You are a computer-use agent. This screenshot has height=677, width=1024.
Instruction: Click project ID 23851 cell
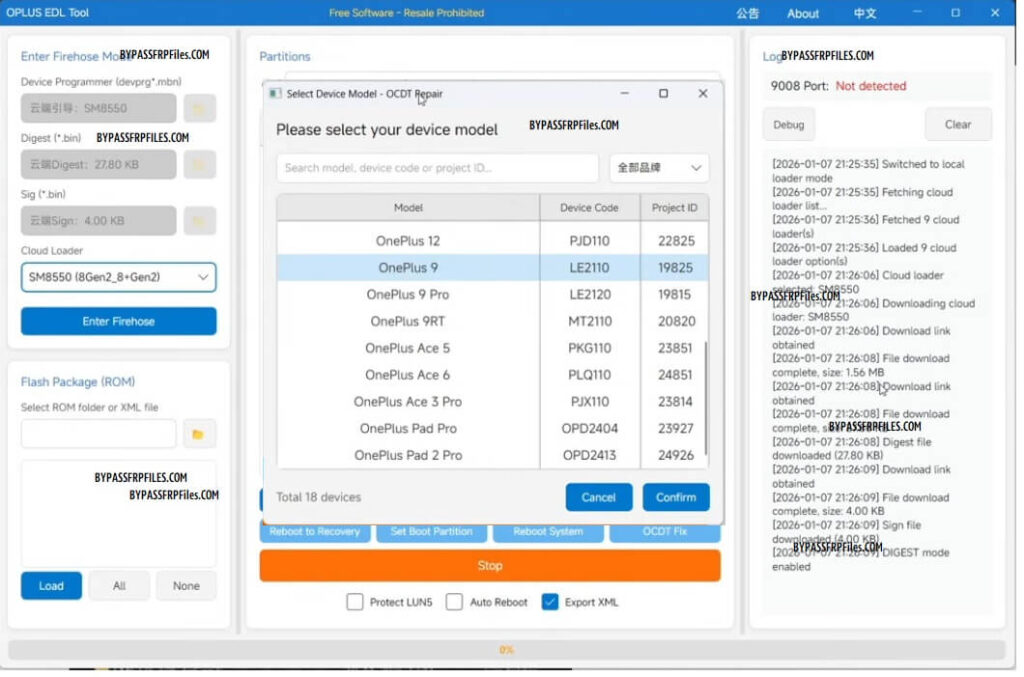(x=675, y=348)
